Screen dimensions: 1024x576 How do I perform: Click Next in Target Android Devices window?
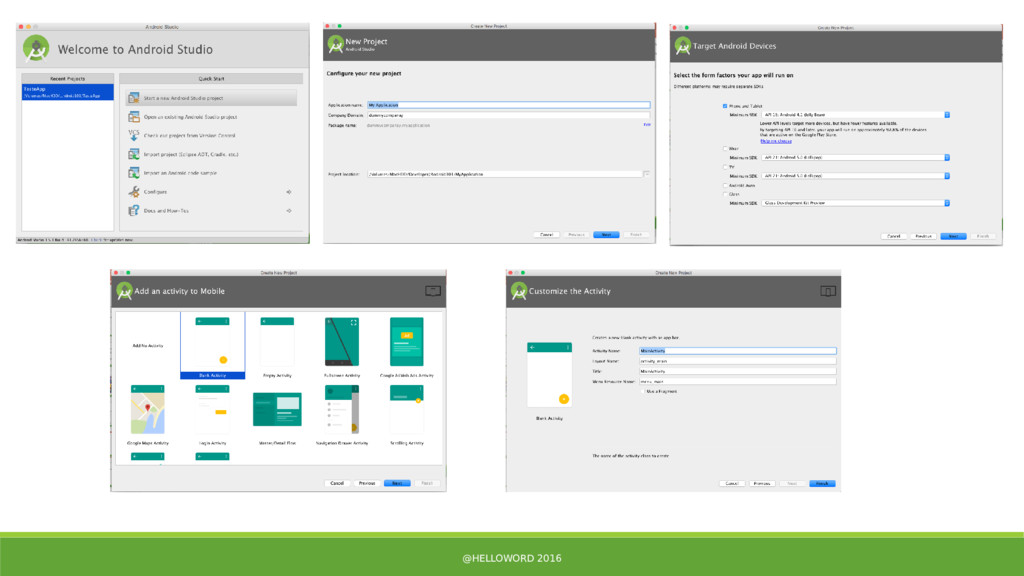point(953,236)
